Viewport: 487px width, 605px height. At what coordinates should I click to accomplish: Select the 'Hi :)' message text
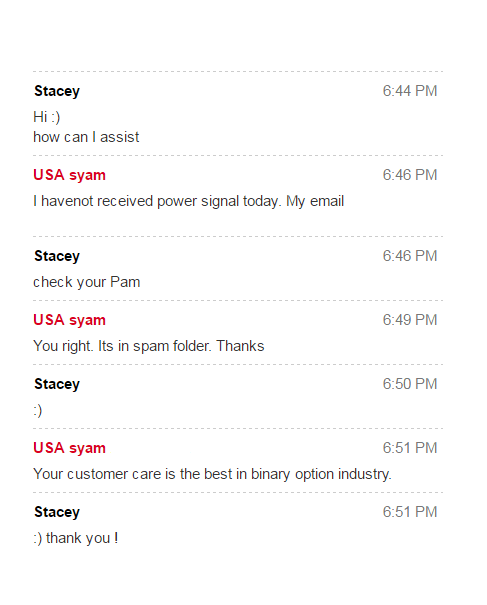coord(47,117)
